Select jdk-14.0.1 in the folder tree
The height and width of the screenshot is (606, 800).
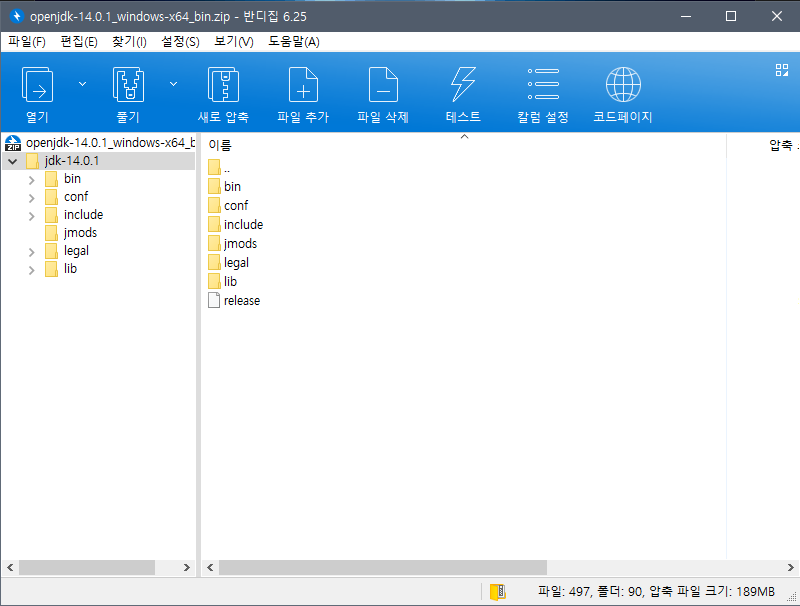point(72,161)
